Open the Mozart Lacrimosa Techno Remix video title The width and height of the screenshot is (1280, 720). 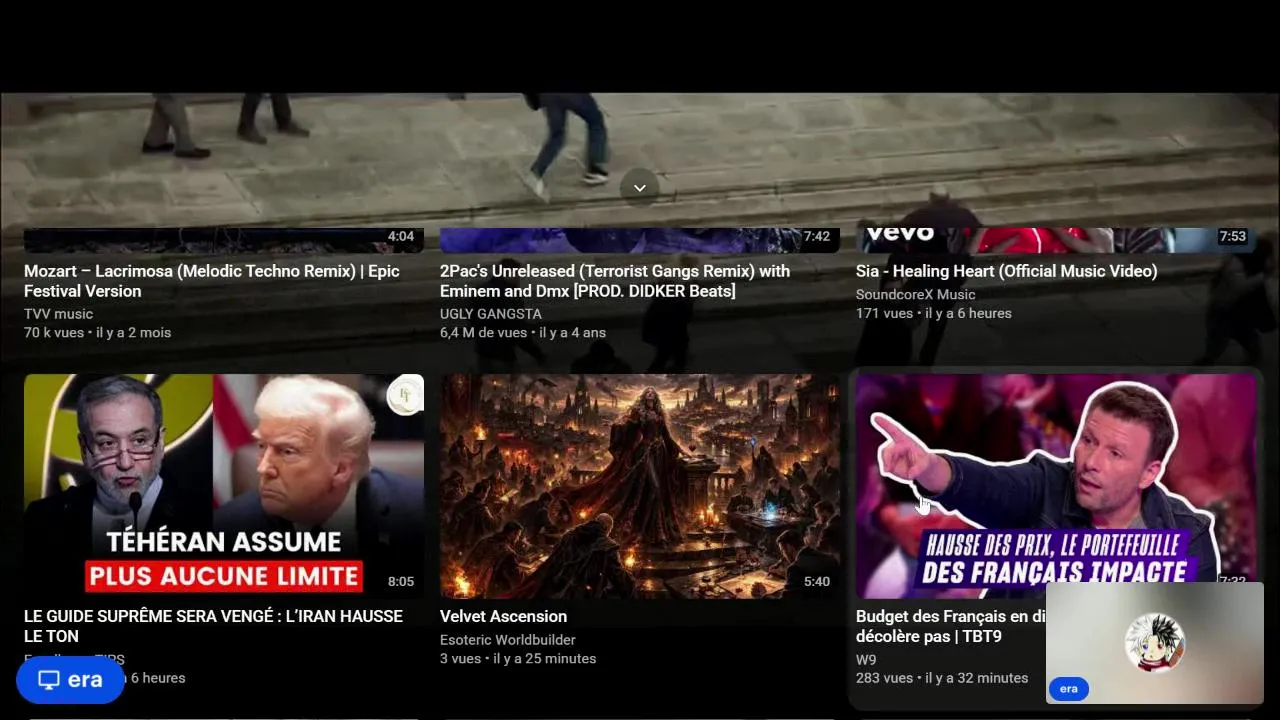pos(212,281)
